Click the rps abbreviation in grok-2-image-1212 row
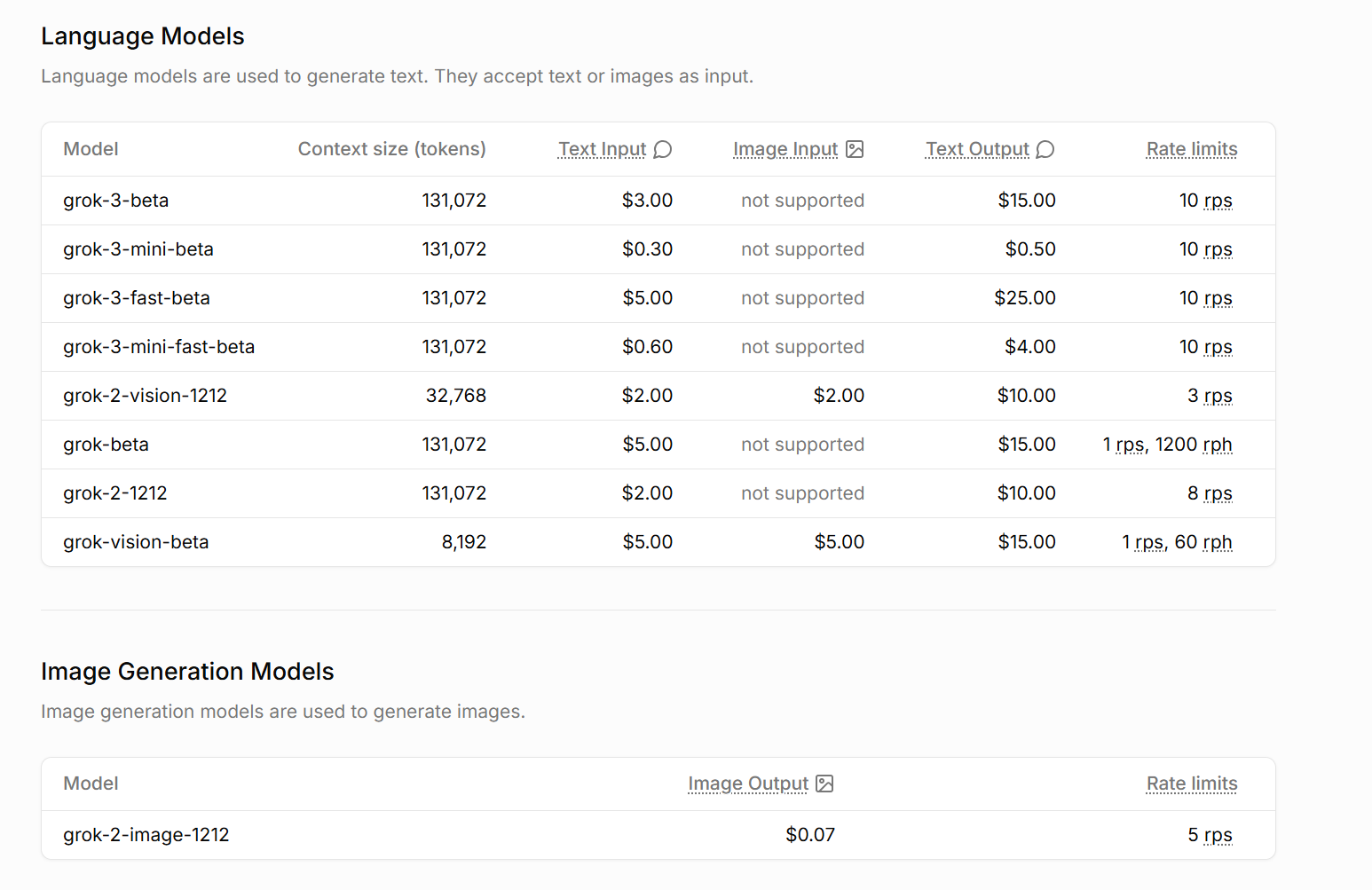This screenshot has height=890, width=1372. click(1218, 835)
